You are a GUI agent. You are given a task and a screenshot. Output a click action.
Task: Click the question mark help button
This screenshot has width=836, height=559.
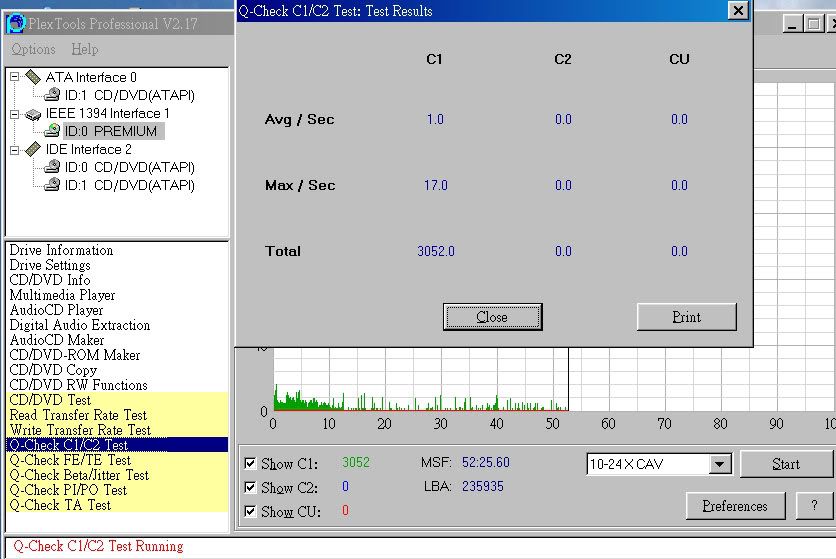pyautogui.click(x=814, y=506)
